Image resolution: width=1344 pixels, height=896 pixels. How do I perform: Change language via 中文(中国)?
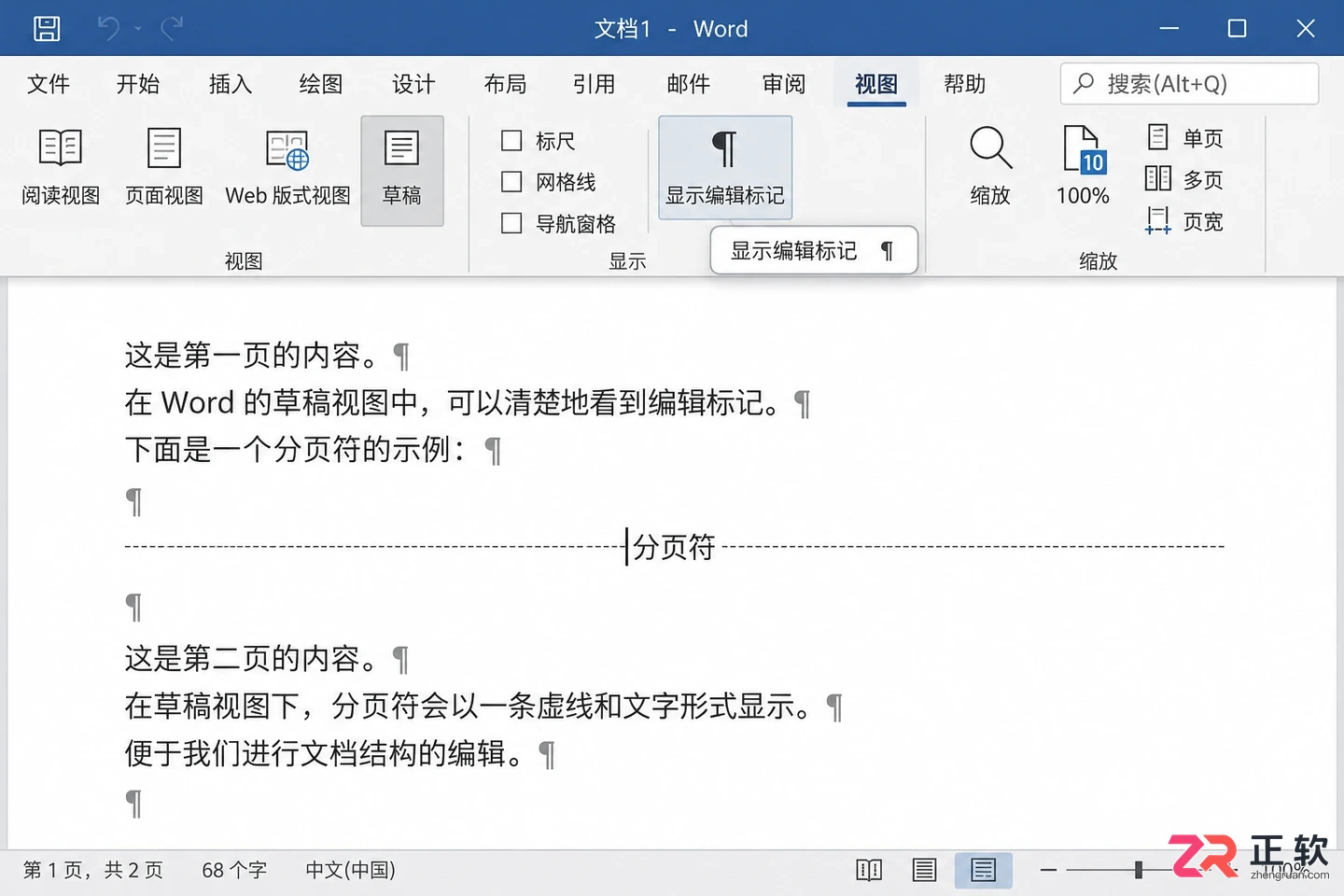pos(351,871)
